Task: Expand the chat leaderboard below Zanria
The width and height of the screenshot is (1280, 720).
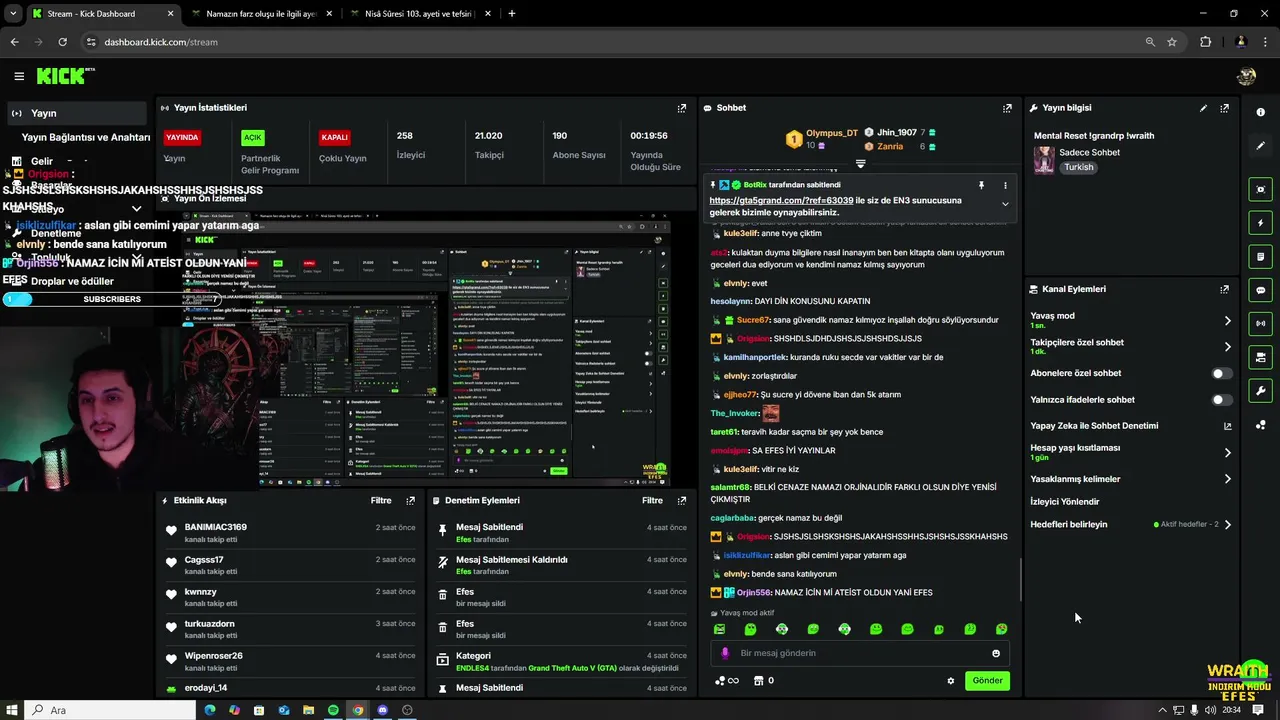Action: pyautogui.click(x=860, y=163)
